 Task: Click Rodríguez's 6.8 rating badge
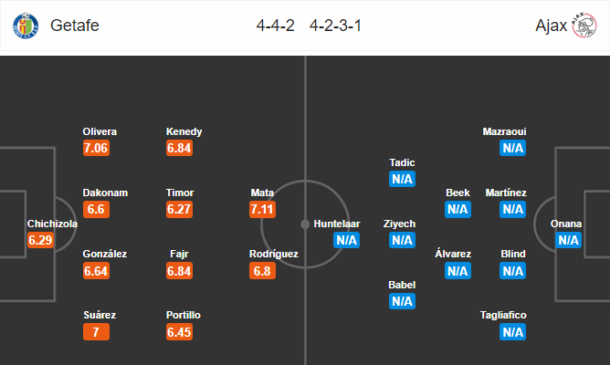pyautogui.click(x=263, y=271)
